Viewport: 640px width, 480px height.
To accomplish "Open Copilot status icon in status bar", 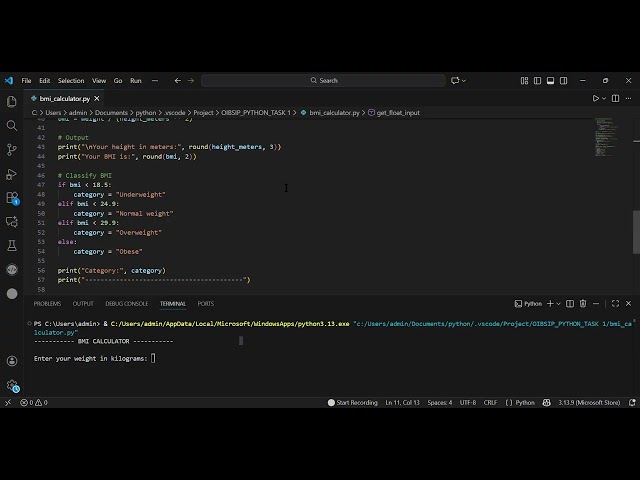I will 547,402.
